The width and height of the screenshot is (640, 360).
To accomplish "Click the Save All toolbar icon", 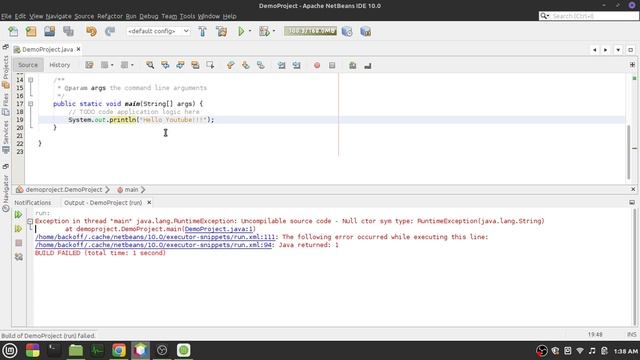I will coord(68,31).
